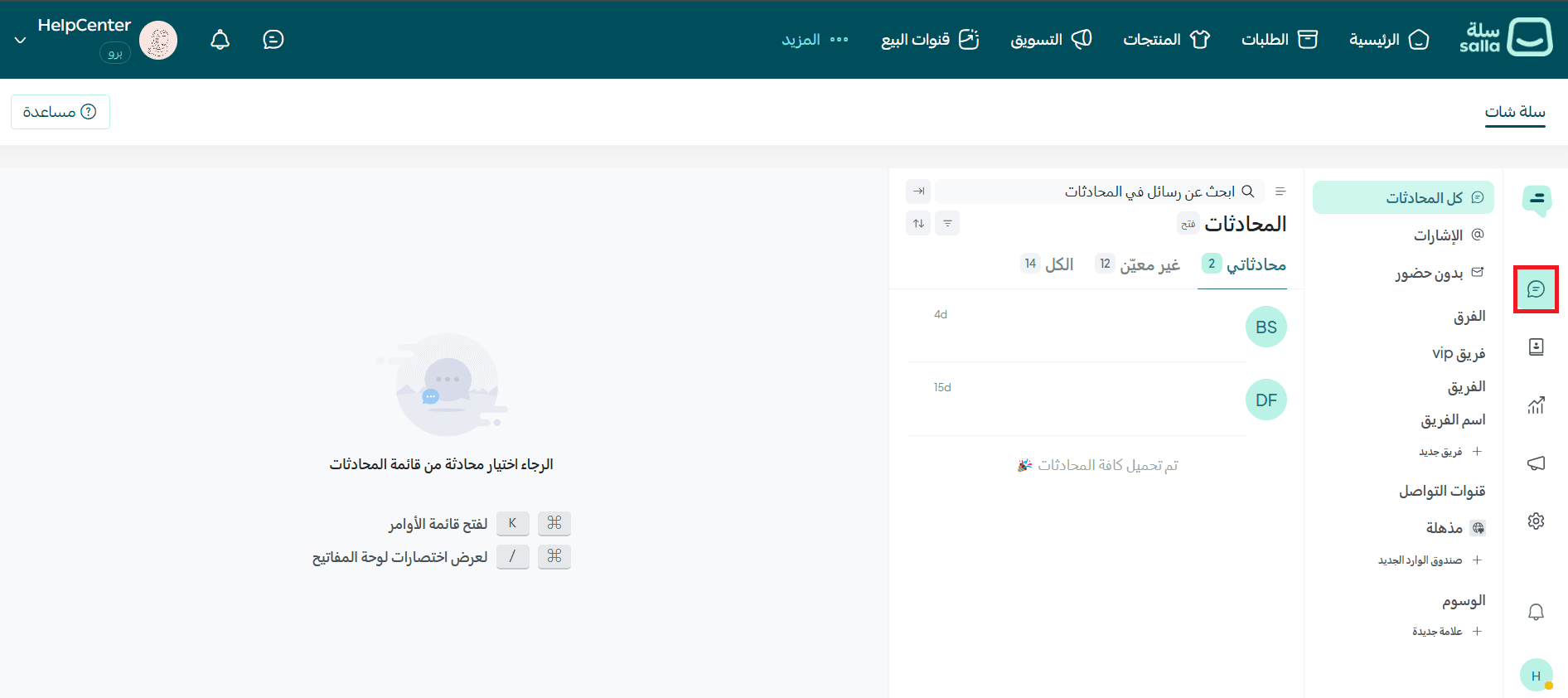
Task: Switch to محادثاتي my conversations tab
Action: click(x=1243, y=264)
